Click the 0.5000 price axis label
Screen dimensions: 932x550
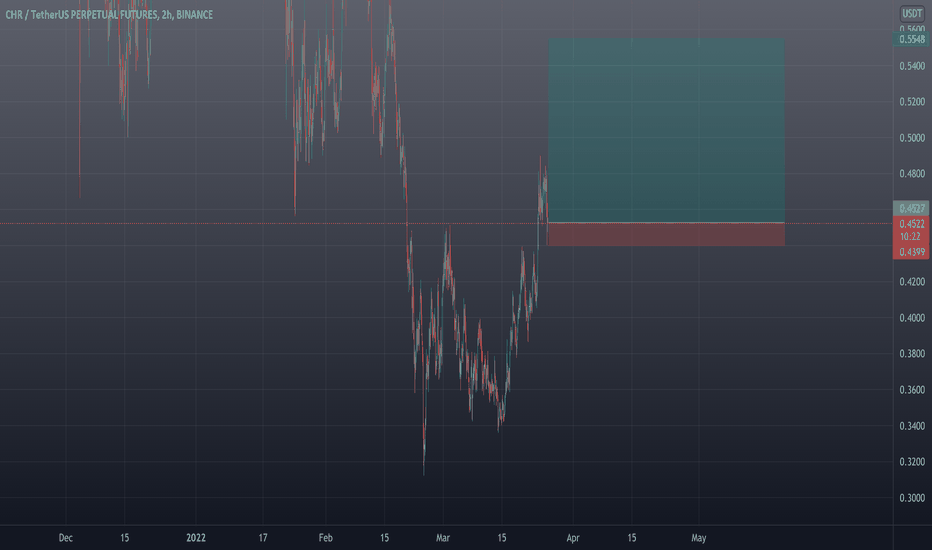click(912, 138)
